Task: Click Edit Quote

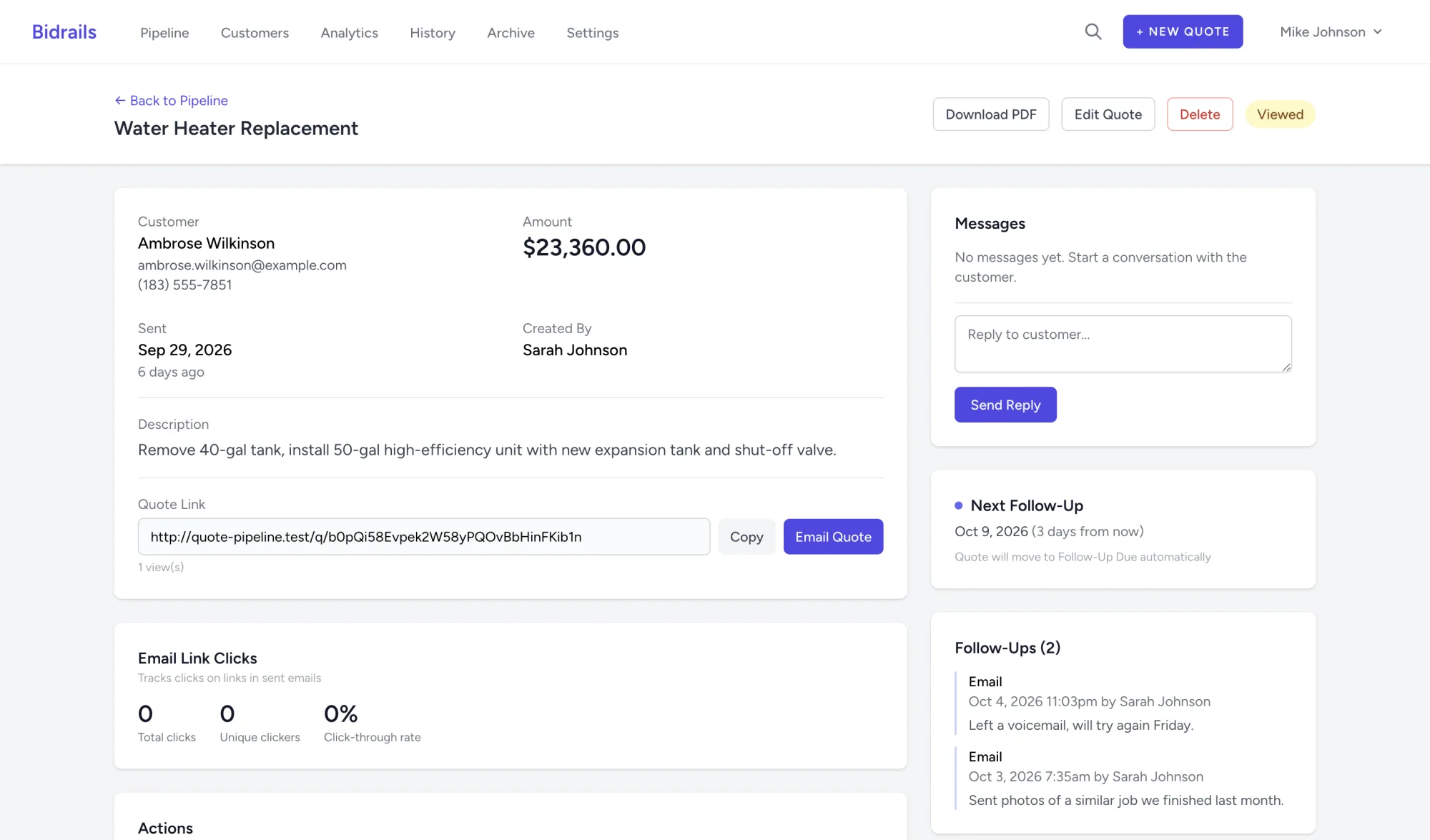Action: coord(1108,114)
